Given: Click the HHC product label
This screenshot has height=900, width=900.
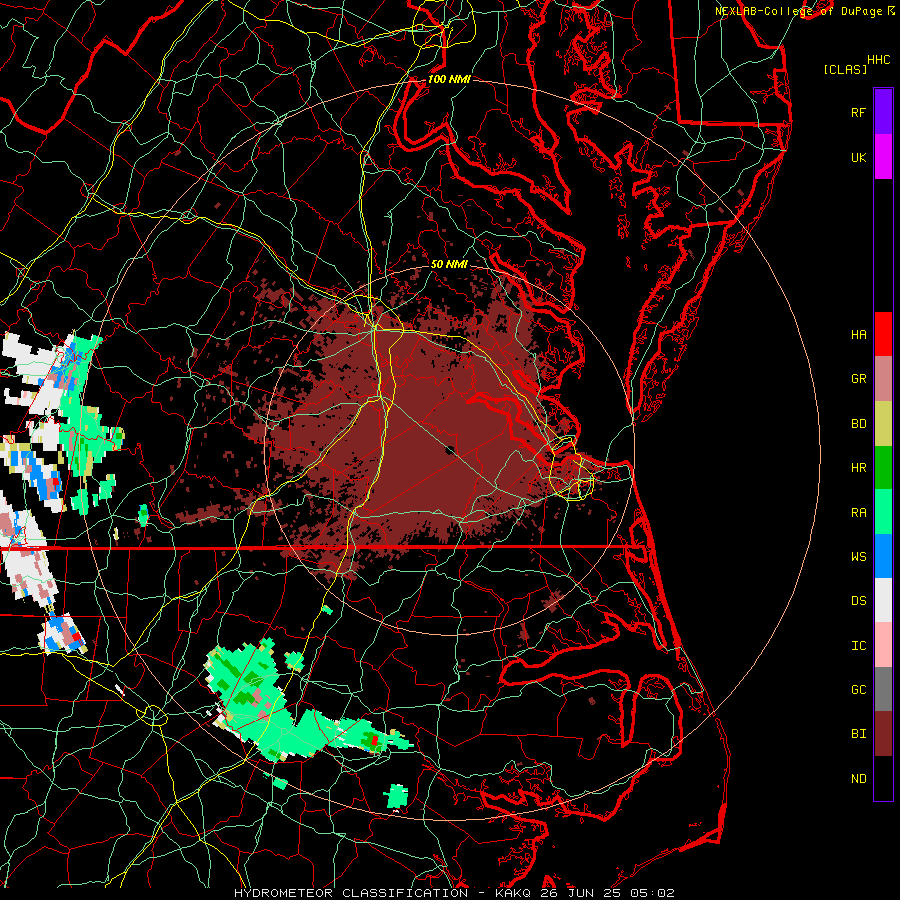Looking at the screenshot, I should pyautogui.click(x=879, y=60).
